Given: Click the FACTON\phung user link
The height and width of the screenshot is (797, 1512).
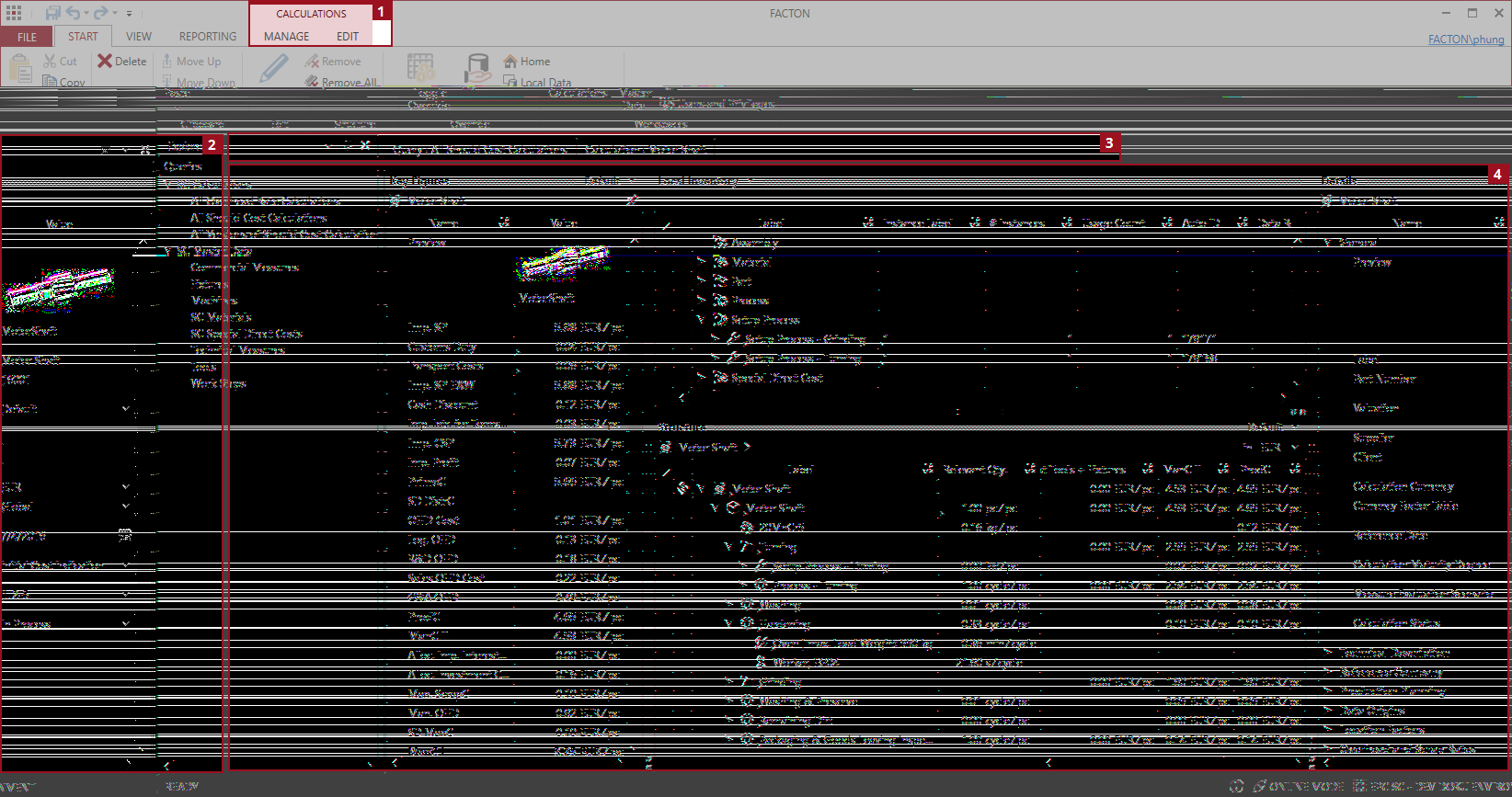Looking at the screenshot, I should coord(1465,40).
